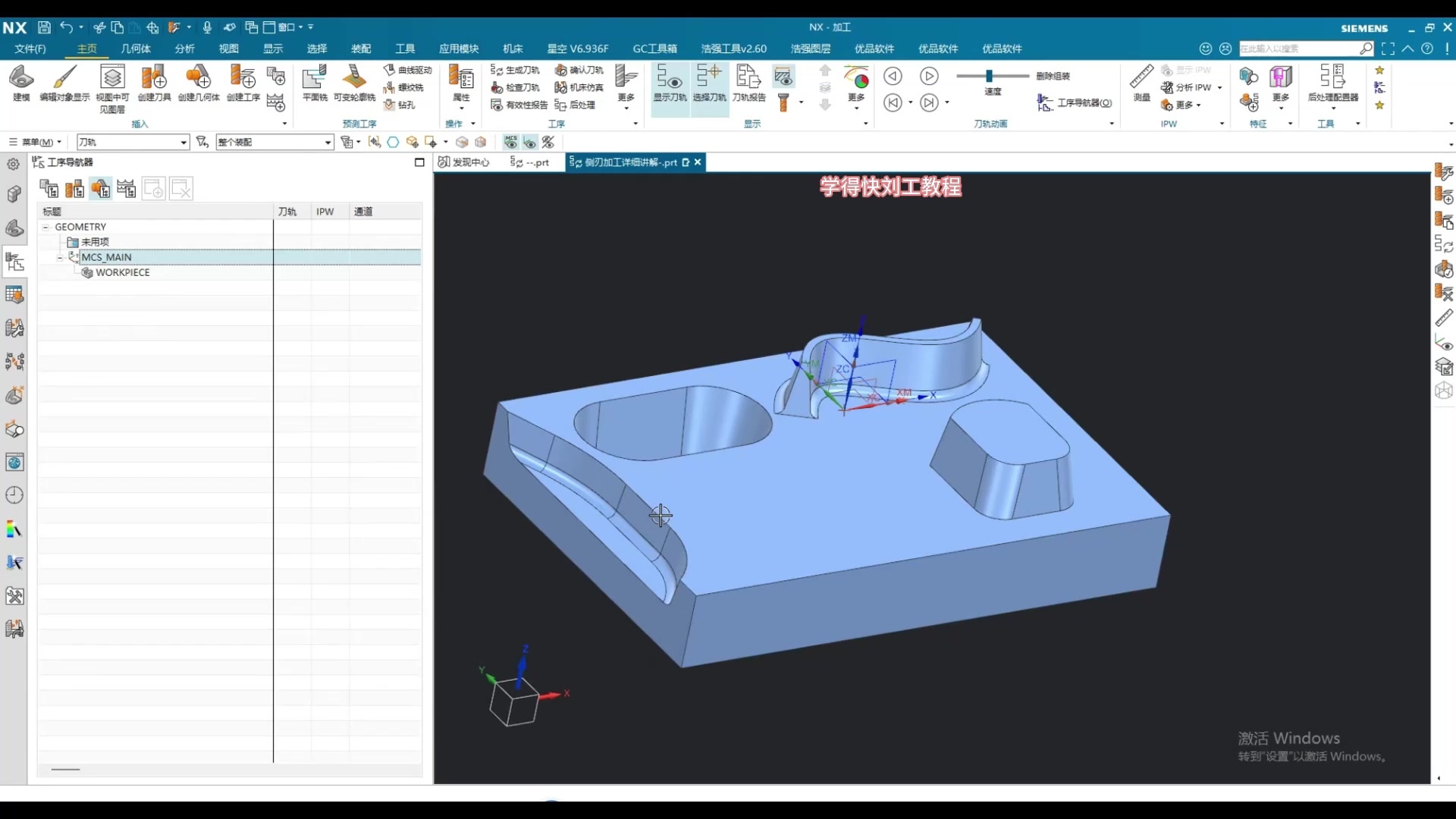Toggle Display Tool Path (显示刀轨) button
1456x819 pixels.
click(670, 79)
